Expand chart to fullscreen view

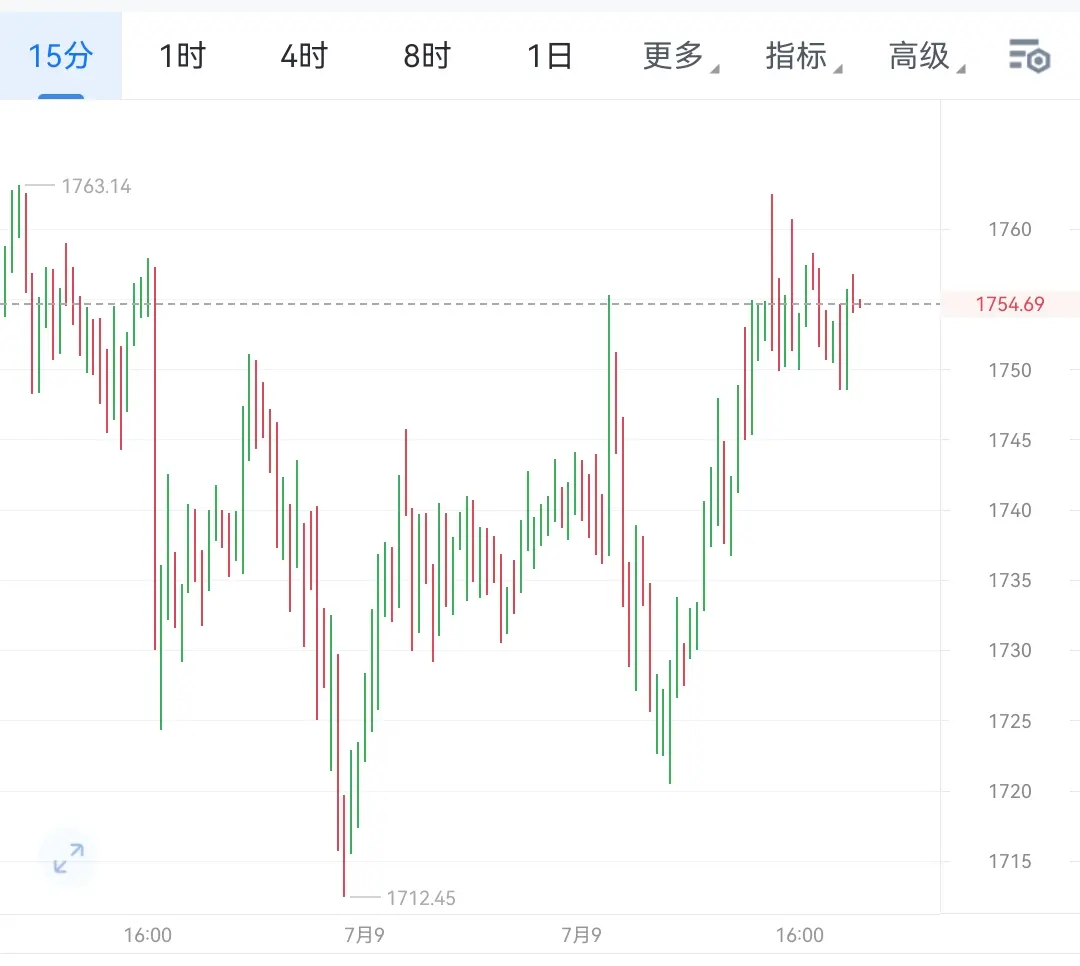tap(68, 858)
